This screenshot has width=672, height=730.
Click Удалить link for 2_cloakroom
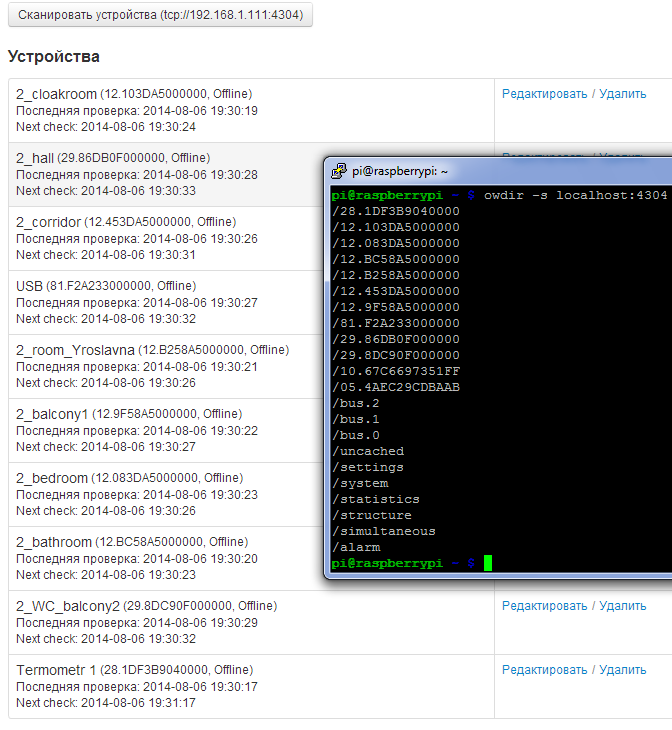pyautogui.click(x=623, y=94)
